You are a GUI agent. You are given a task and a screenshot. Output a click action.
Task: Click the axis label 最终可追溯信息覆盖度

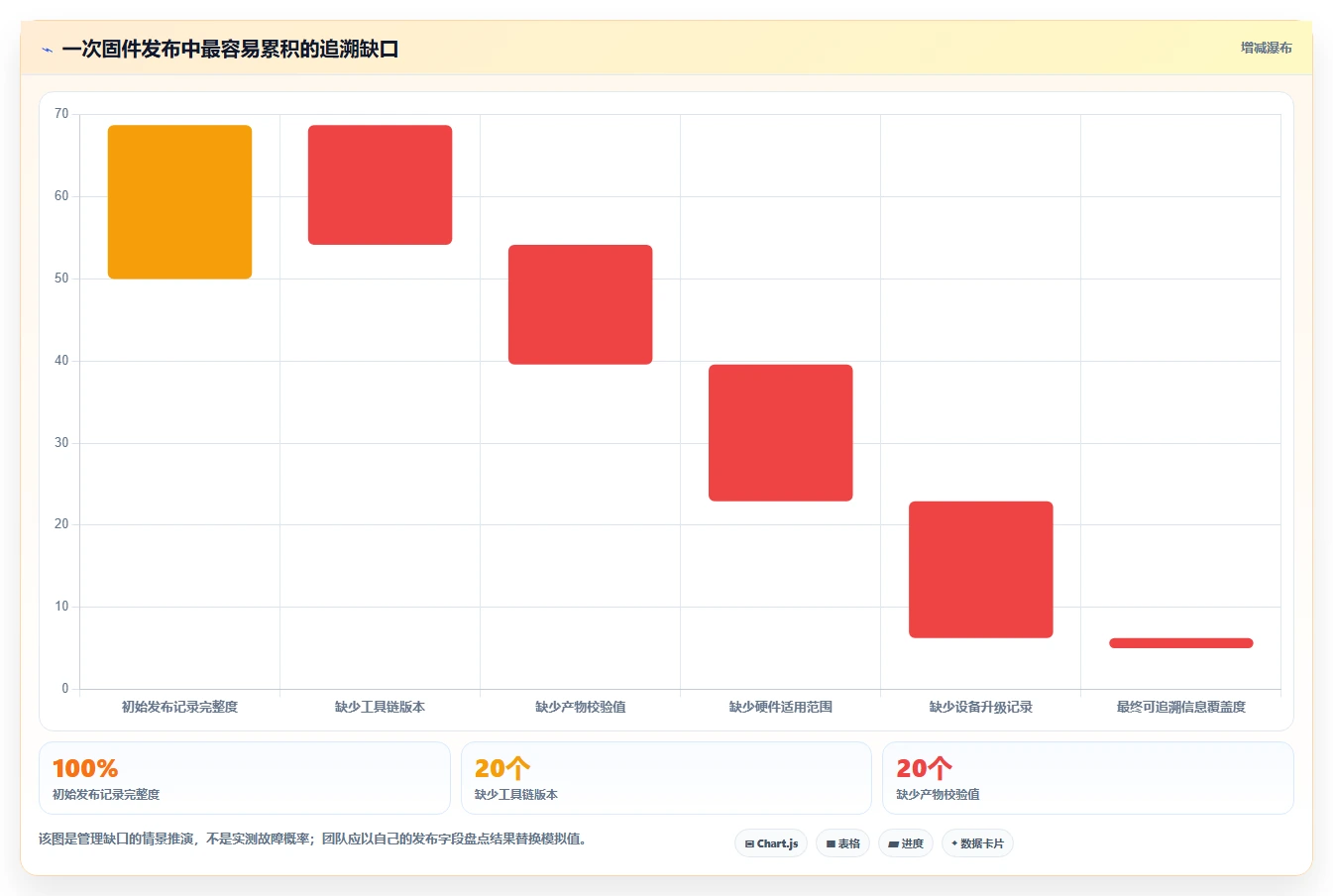click(1180, 707)
